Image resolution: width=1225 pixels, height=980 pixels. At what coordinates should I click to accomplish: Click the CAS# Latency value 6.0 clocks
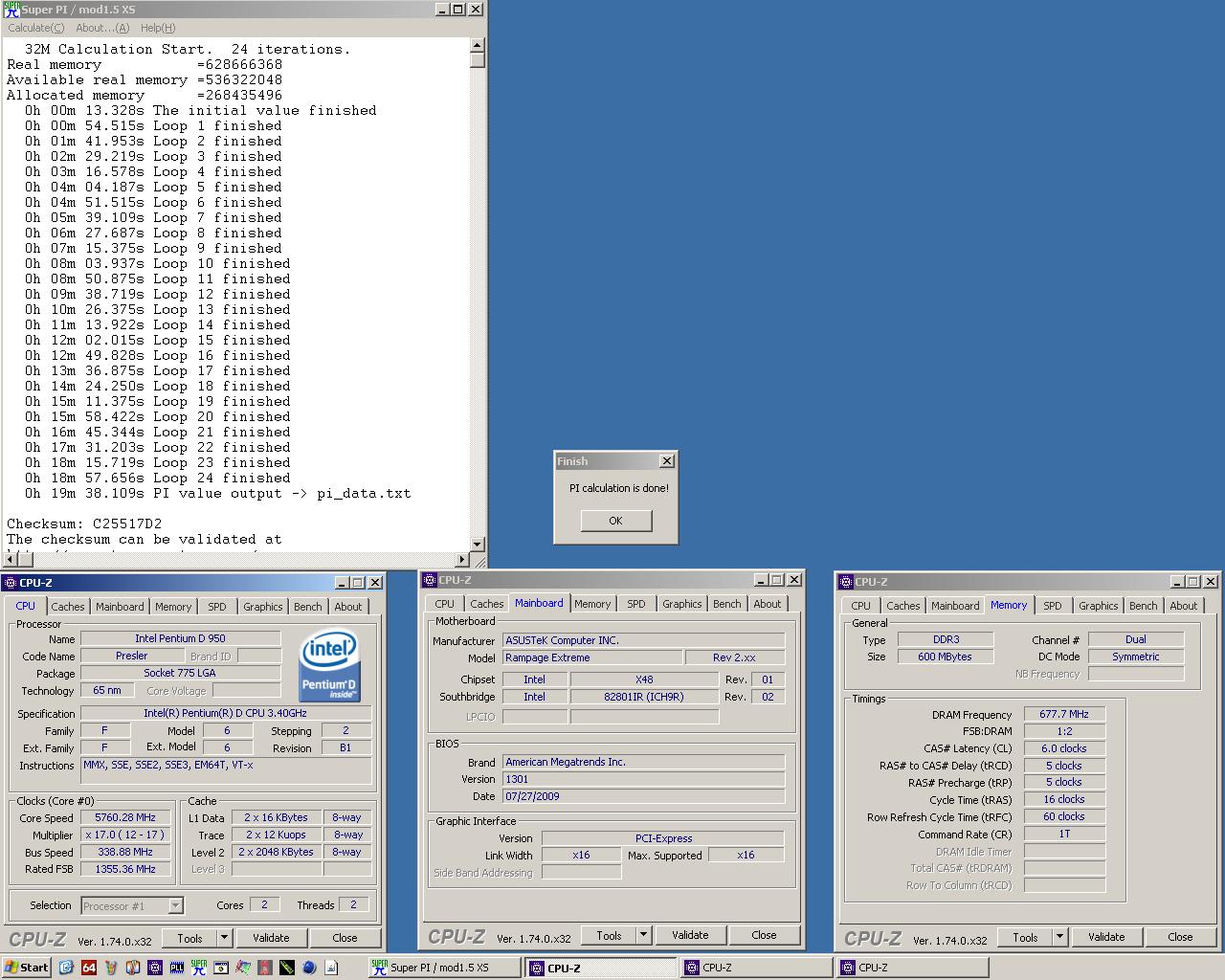pos(1064,748)
